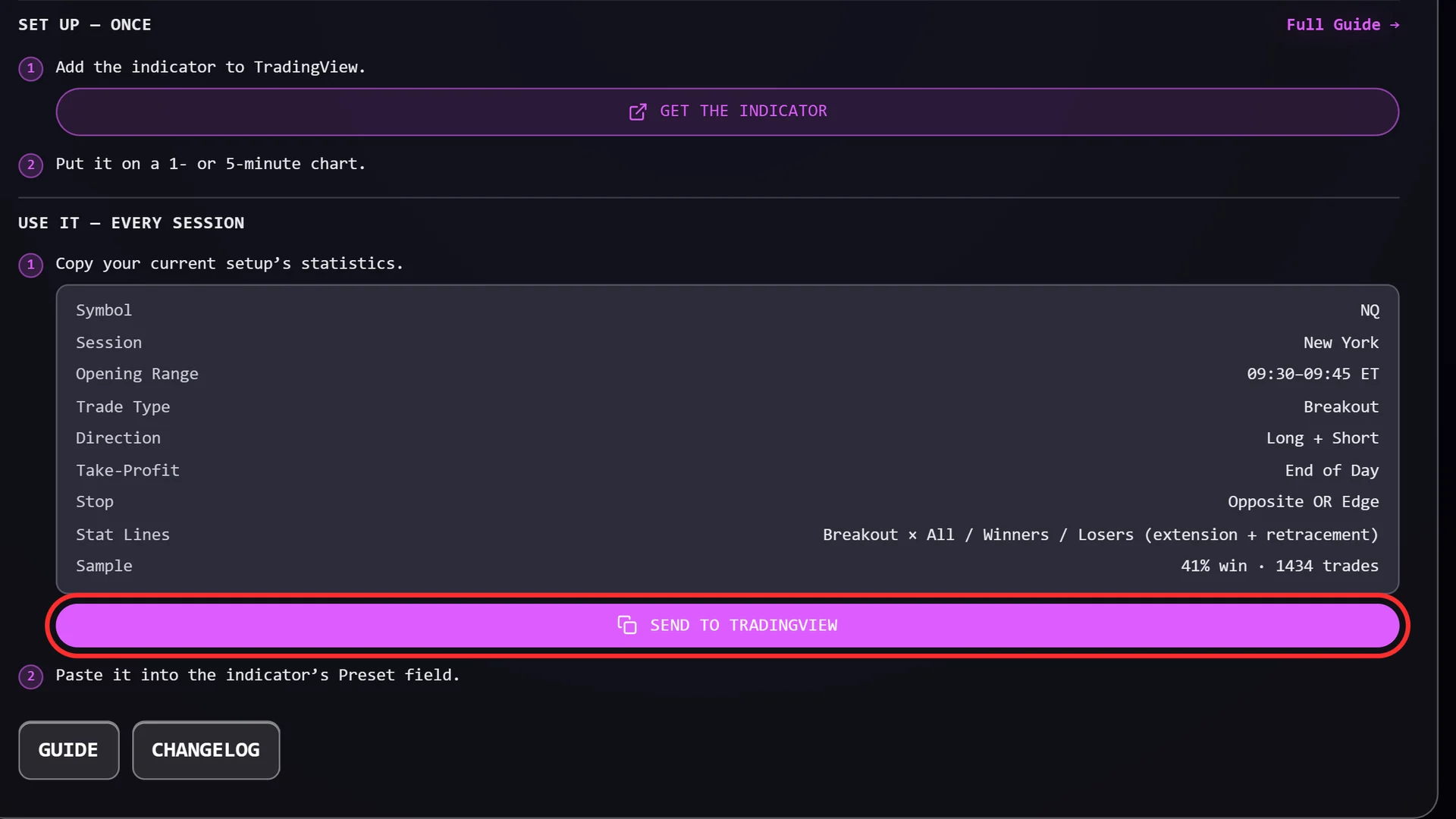This screenshot has width=1456, height=819.
Task: Click the GET THE INDICATOR button
Action: 727,111
